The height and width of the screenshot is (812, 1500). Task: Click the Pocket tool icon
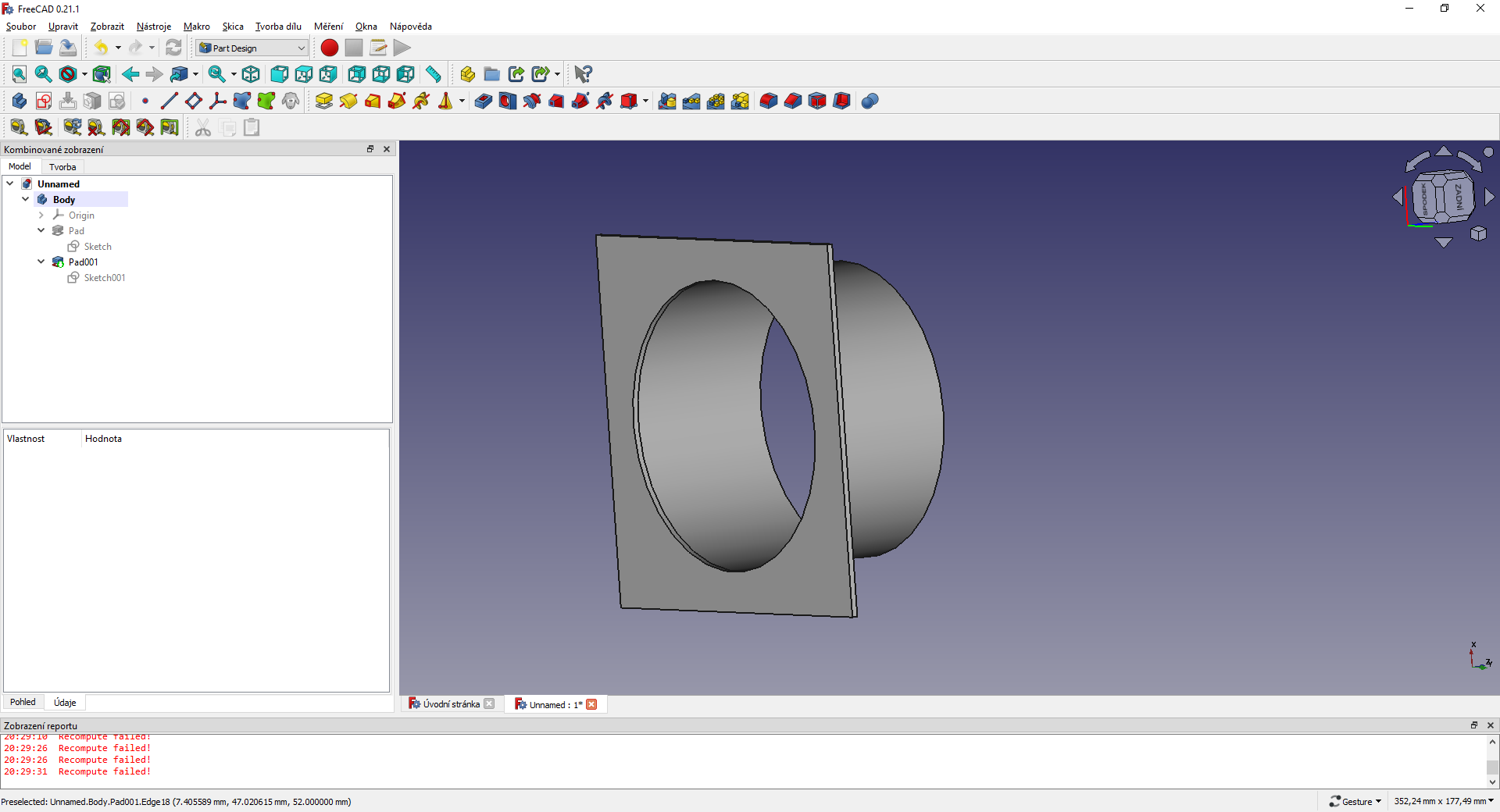pyautogui.click(x=484, y=101)
